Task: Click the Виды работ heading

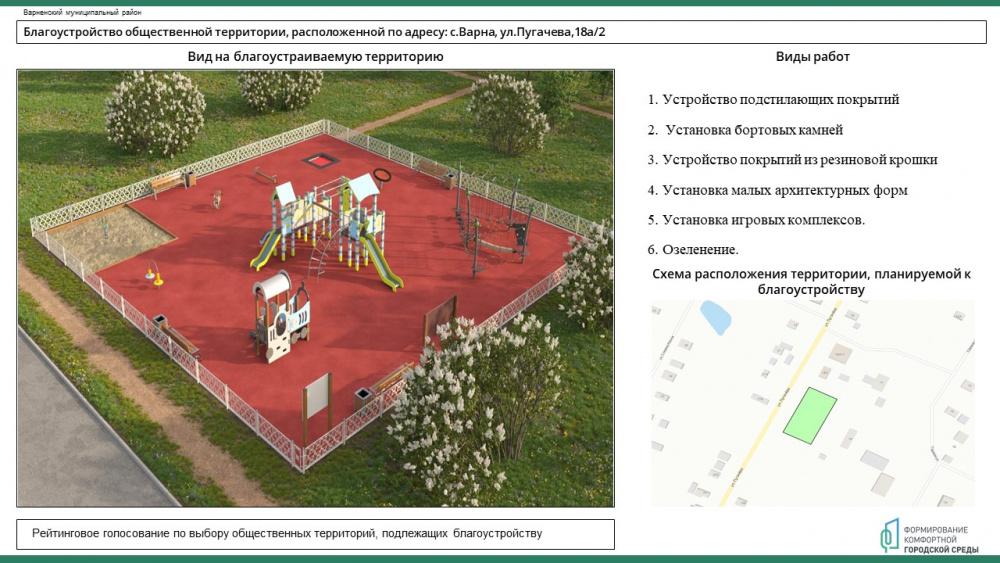Action: point(812,57)
